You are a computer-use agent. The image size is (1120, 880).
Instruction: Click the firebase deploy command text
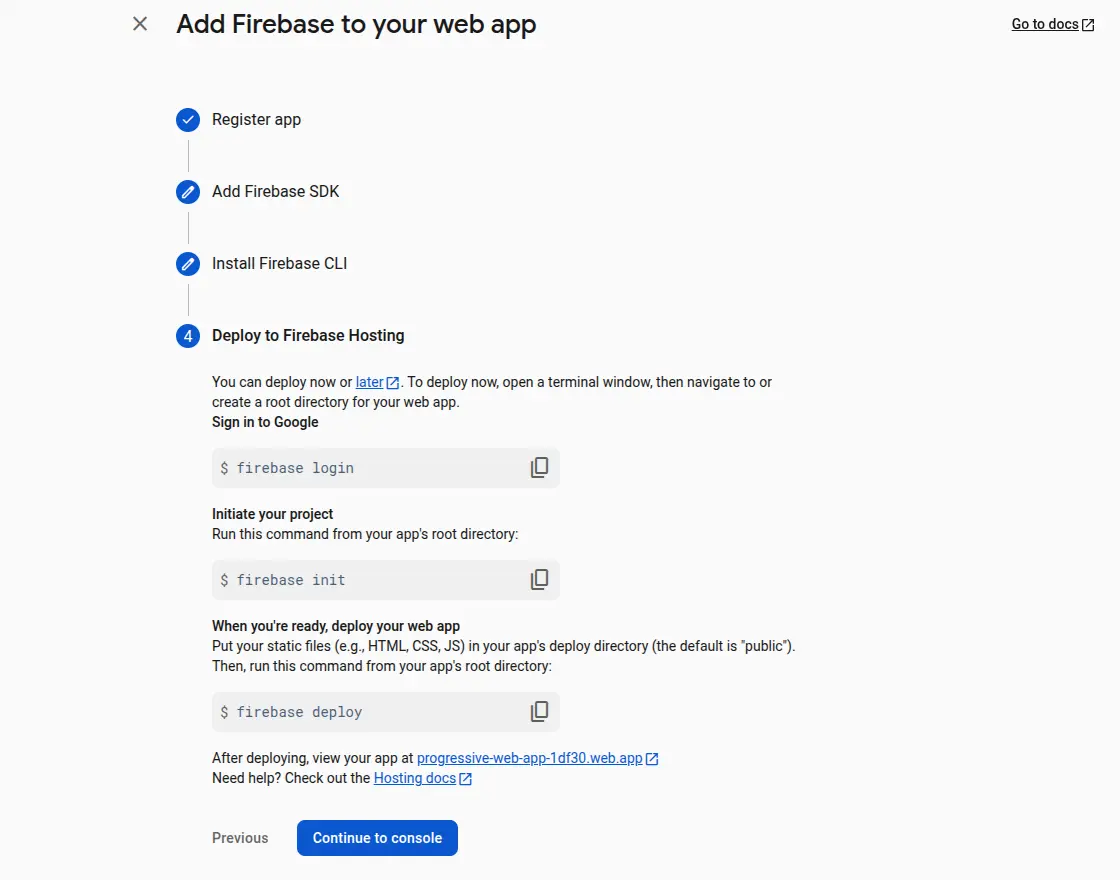pyautogui.click(x=299, y=712)
